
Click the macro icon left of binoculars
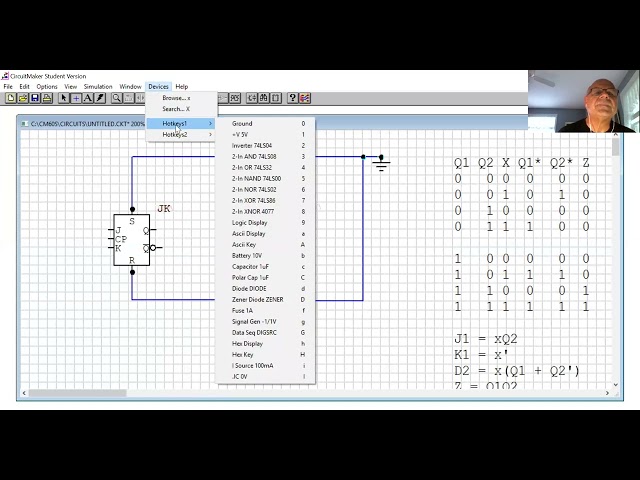point(252,98)
